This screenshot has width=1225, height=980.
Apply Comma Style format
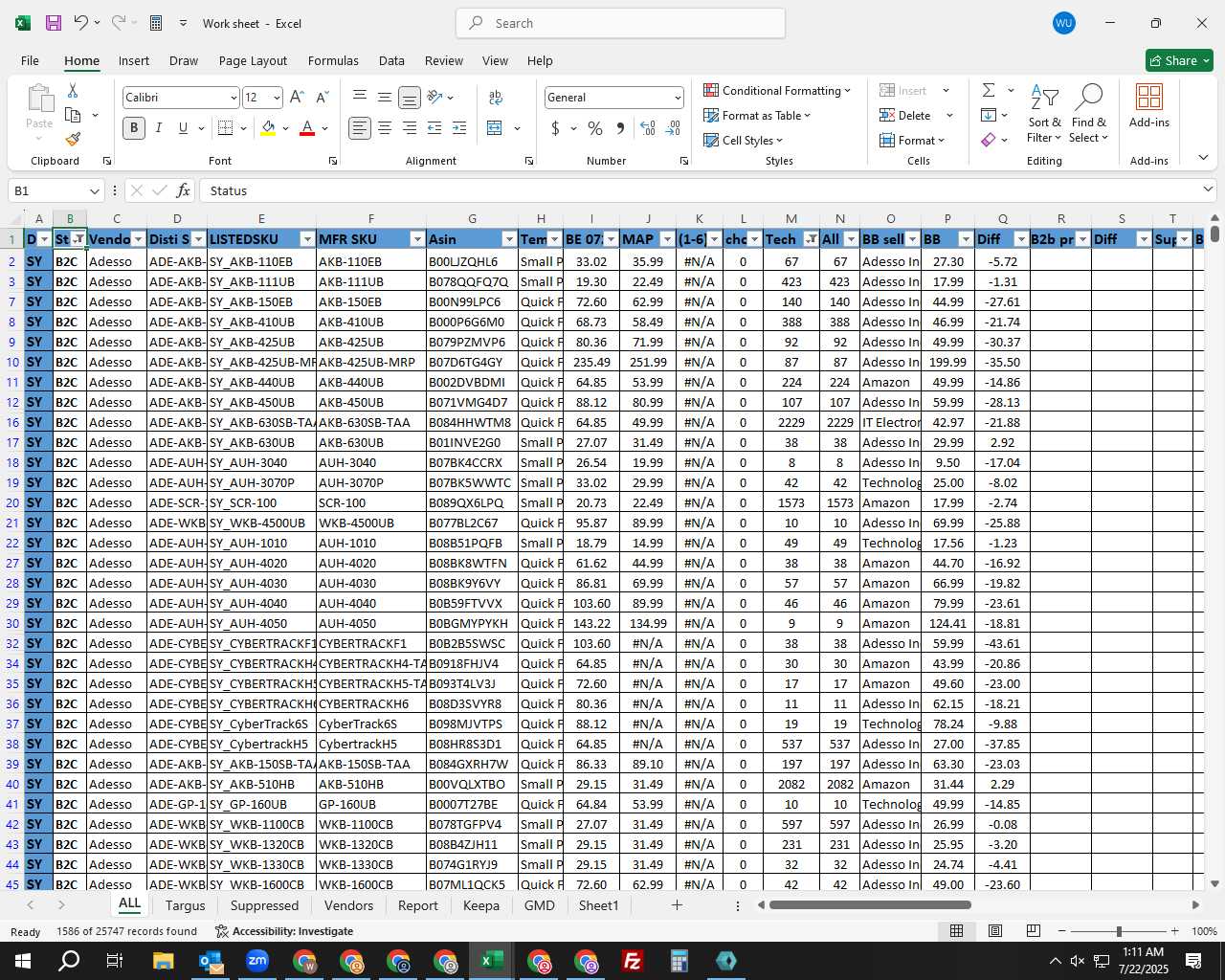(x=620, y=127)
